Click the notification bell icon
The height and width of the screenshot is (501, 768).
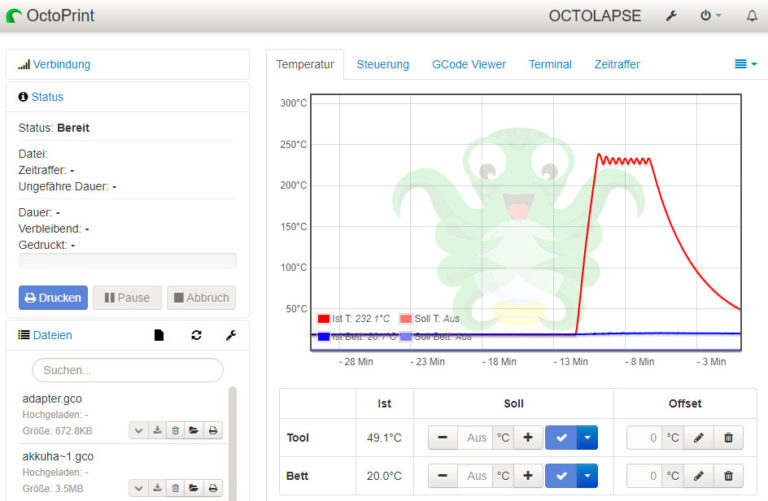[x=752, y=16]
